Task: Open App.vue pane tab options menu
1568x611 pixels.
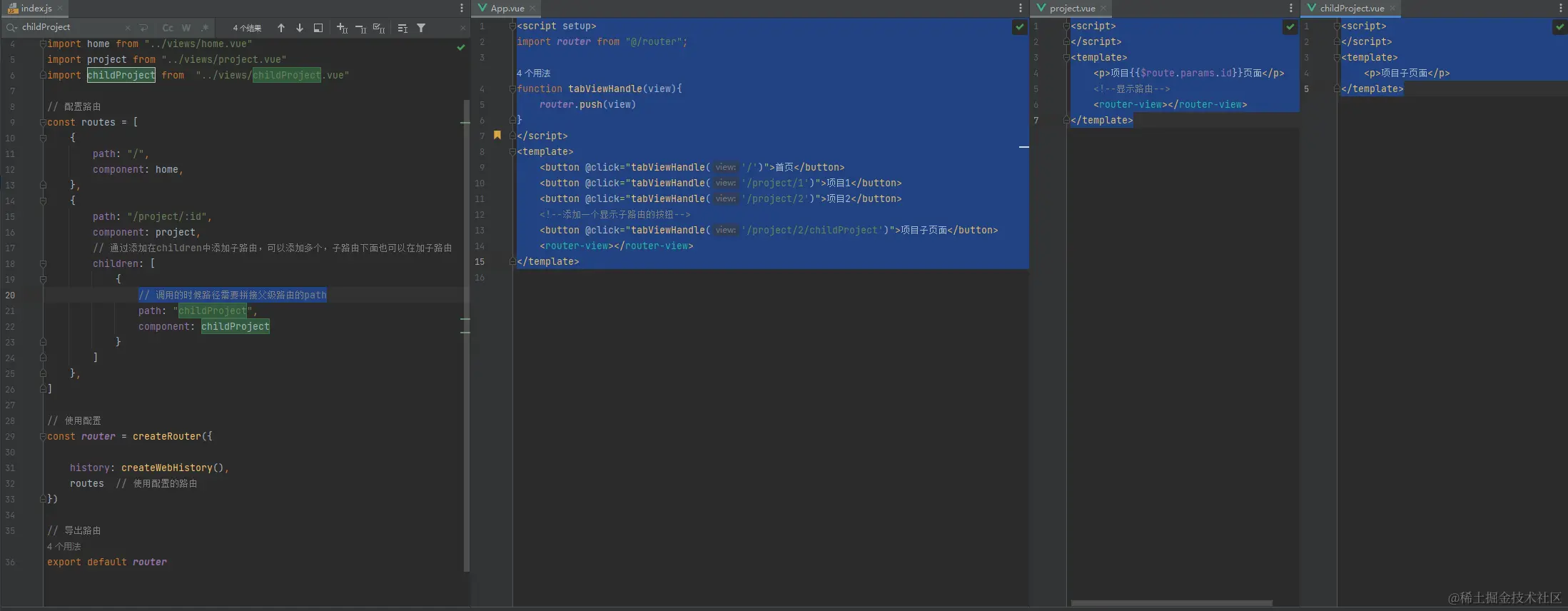Action: point(1020,8)
